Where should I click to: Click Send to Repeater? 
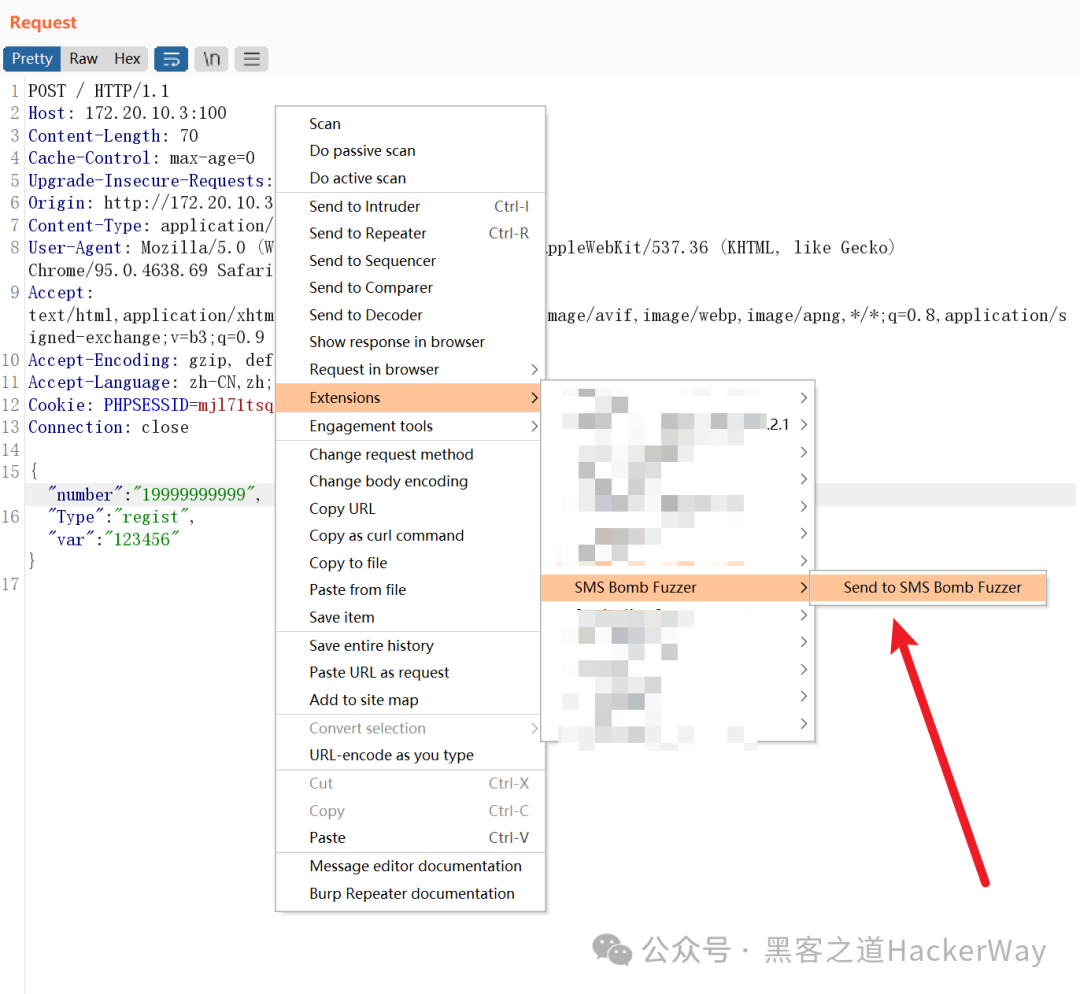tap(411, 234)
